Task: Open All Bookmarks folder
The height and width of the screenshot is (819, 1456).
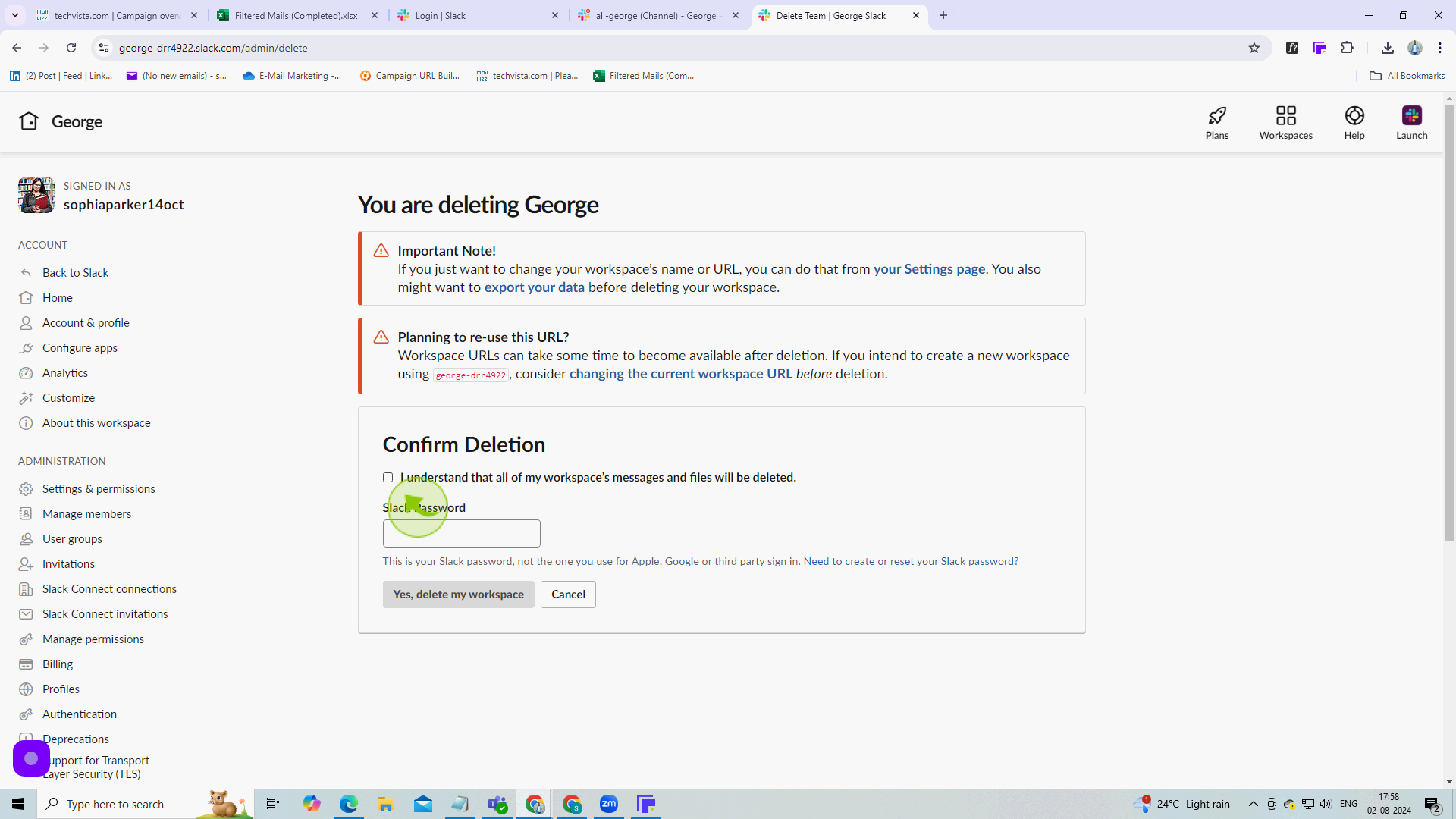Action: click(x=1407, y=76)
